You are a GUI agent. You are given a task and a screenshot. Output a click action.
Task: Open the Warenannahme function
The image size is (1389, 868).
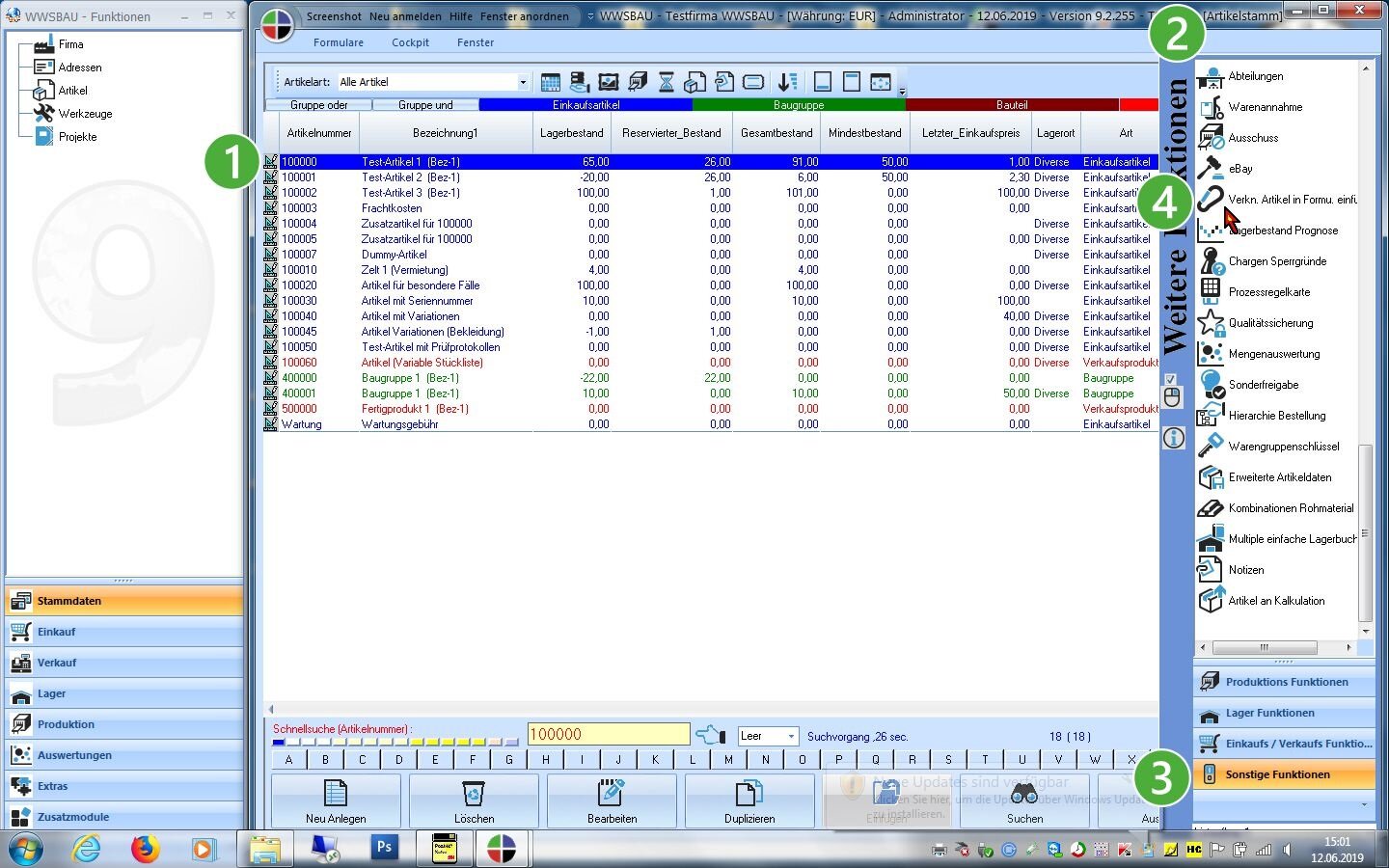coord(1265,107)
